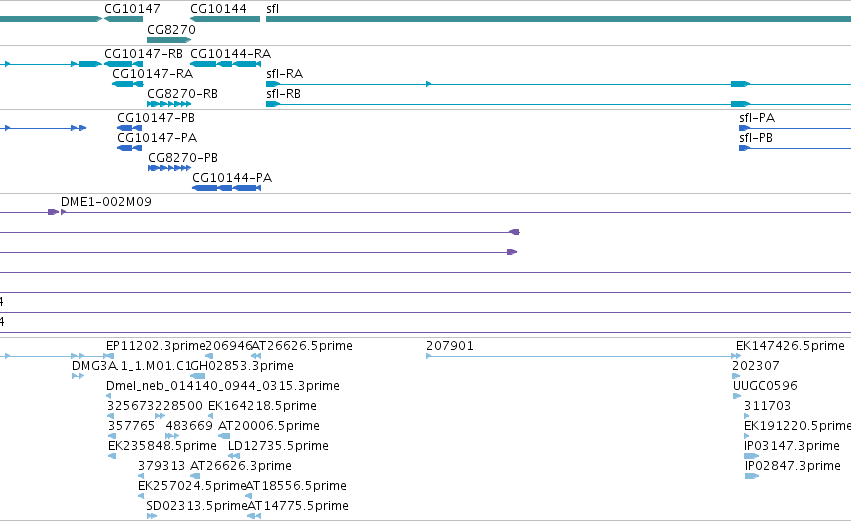The height and width of the screenshot is (521, 851).
Task: Click the AT18556.5prime label
Action: tap(296, 486)
